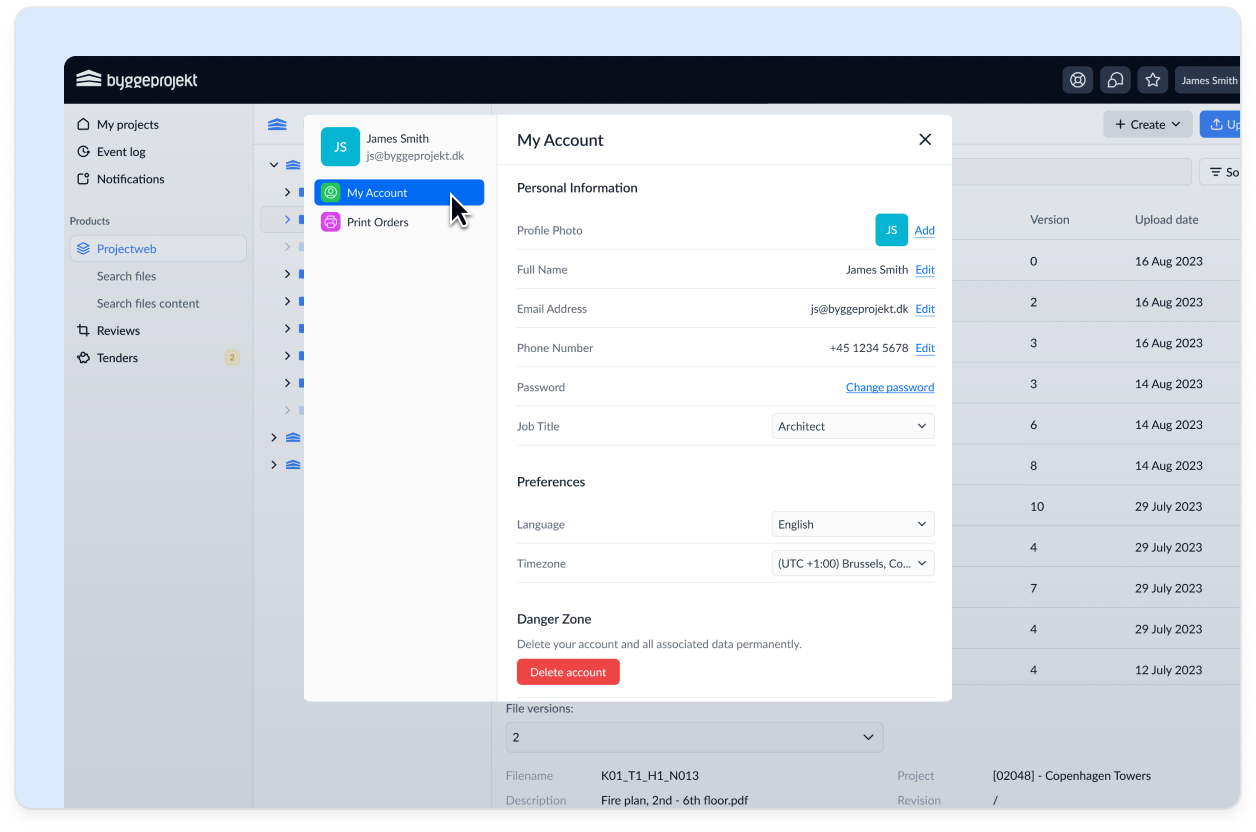Select My Account menu item
Screen dimensions: 1256x832
point(377,193)
